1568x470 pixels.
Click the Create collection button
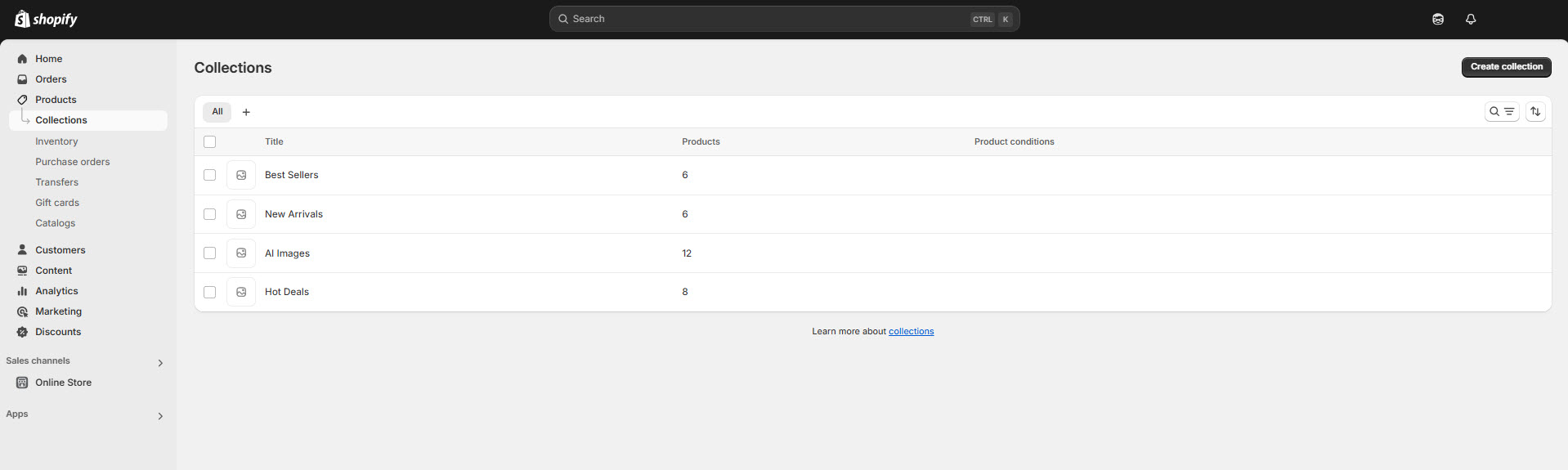tap(1505, 67)
